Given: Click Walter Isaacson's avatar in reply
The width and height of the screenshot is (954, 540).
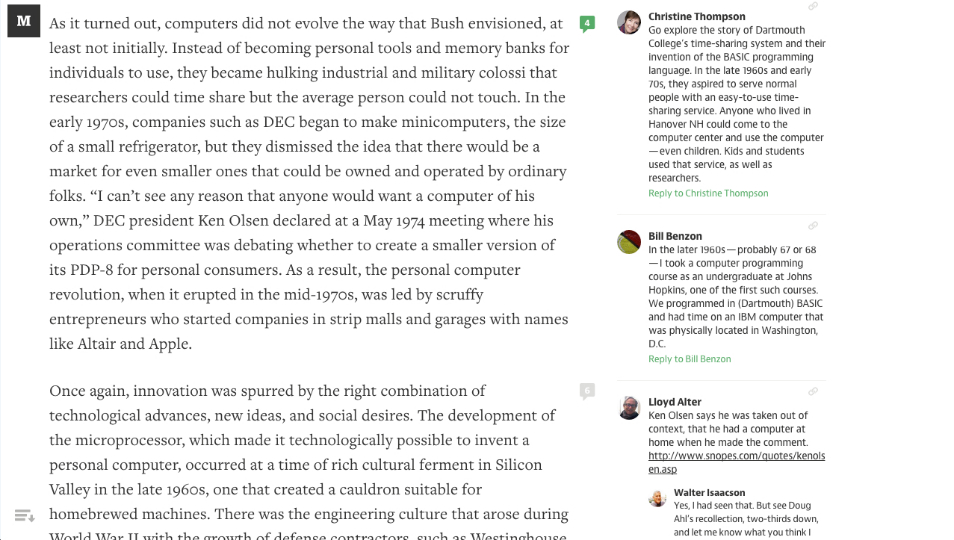Looking at the screenshot, I should 657,497.
